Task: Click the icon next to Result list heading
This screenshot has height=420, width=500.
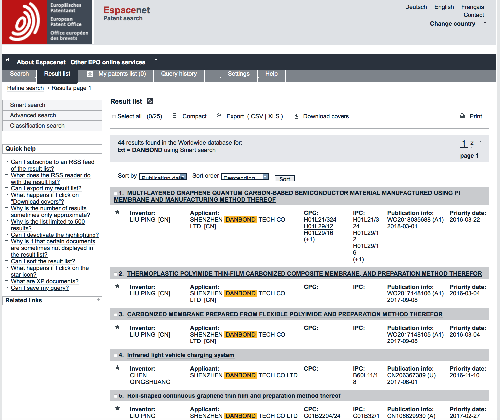Action: pyautogui.click(x=150, y=101)
